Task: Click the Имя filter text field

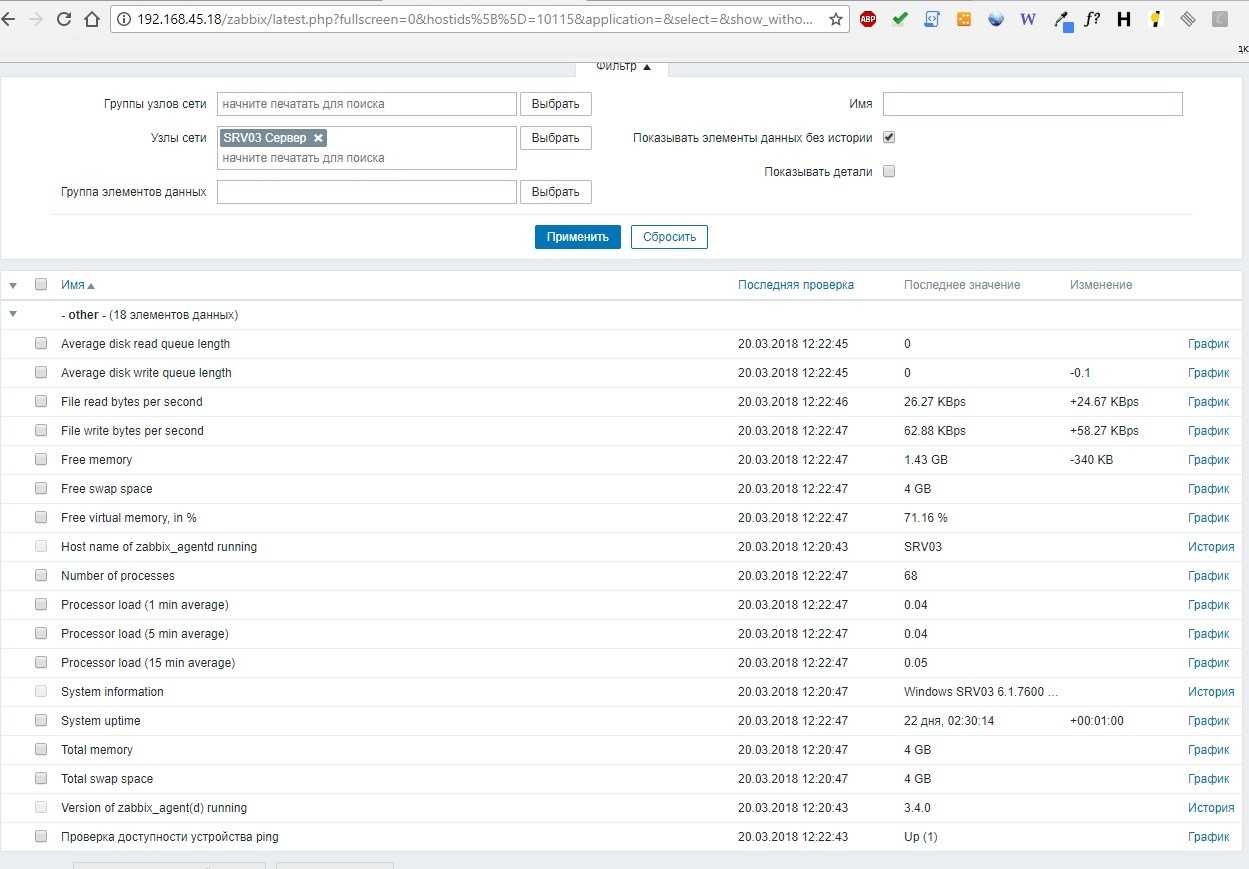Action: click(x=1032, y=104)
